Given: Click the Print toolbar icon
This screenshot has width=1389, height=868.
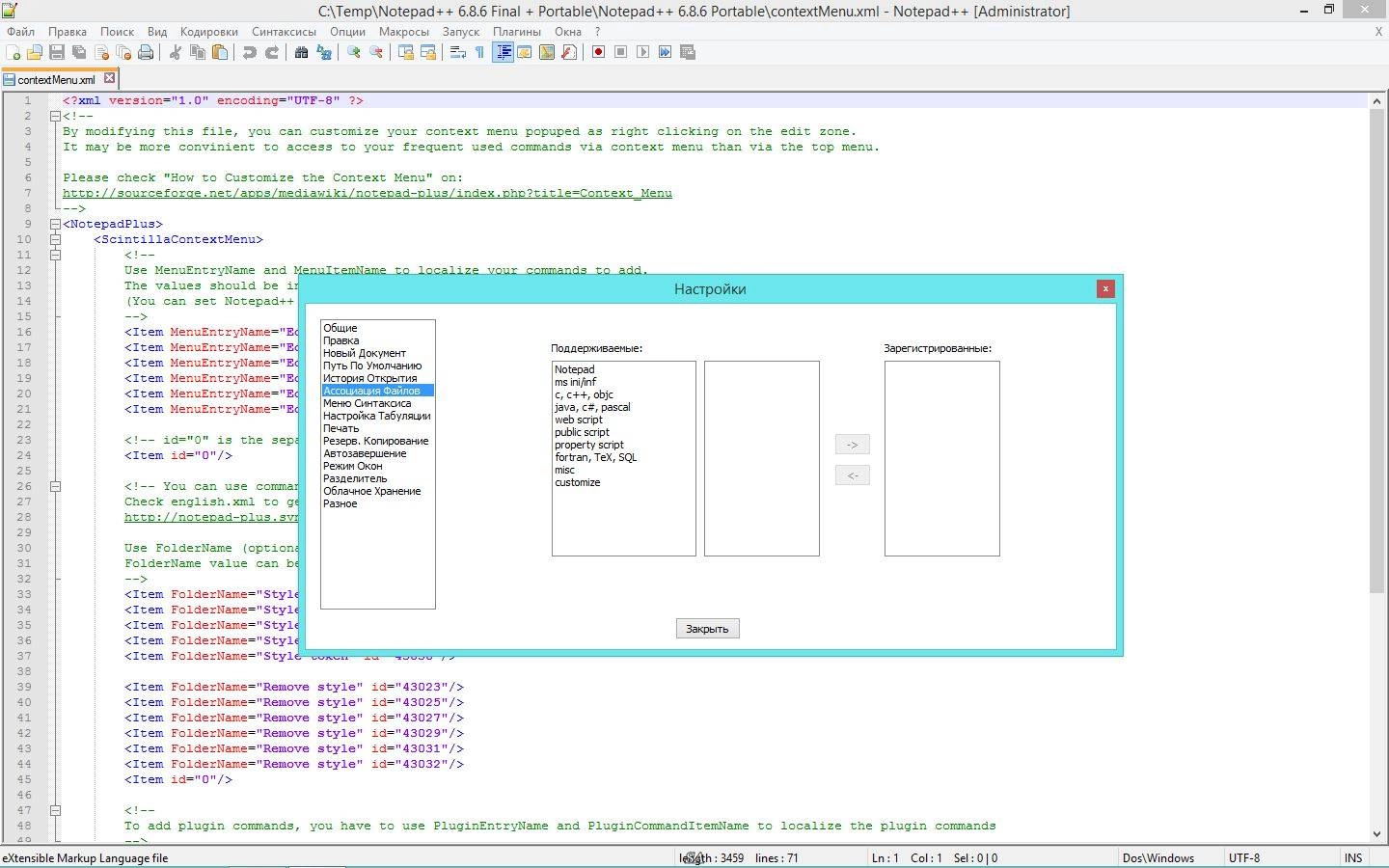Looking at the screenshot, I should tap(146, 52).
